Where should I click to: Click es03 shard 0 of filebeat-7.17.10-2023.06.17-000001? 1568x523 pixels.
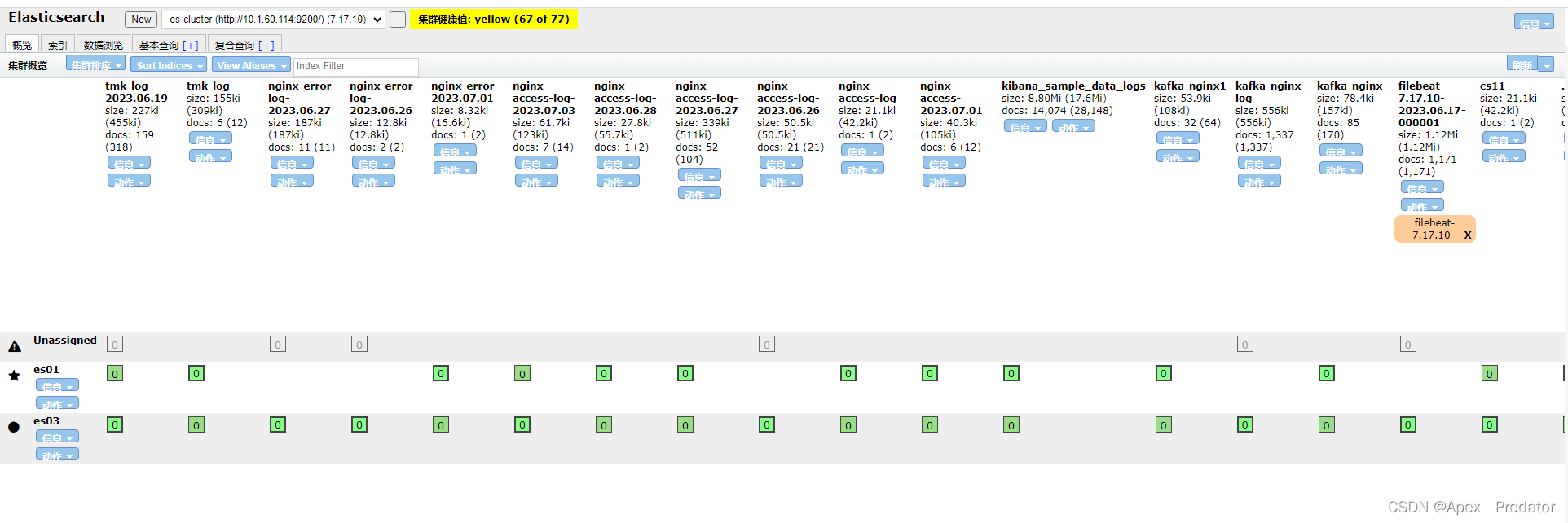[x=1408, y=424]
